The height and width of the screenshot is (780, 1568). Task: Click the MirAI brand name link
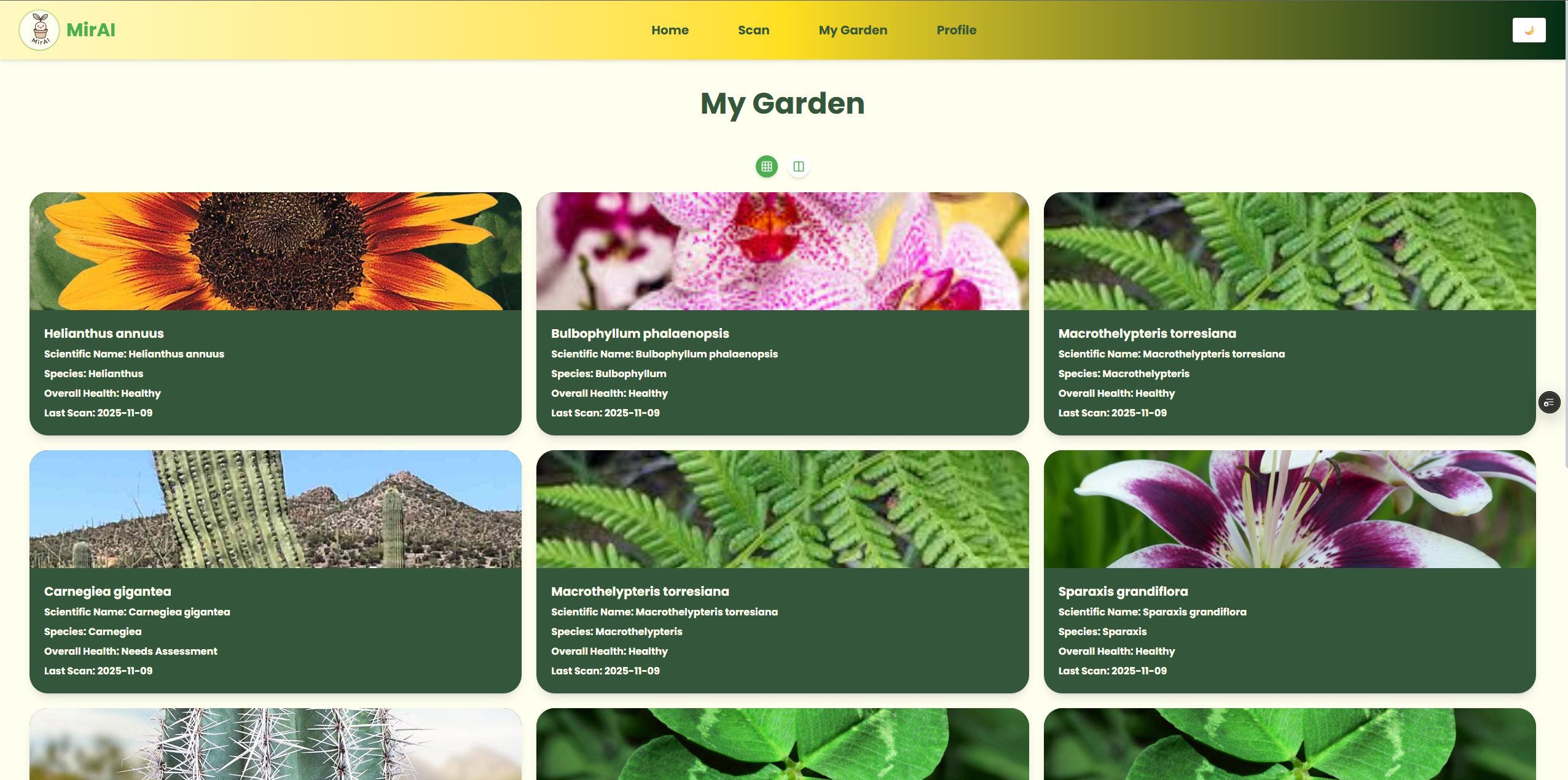tap(91, 30)
